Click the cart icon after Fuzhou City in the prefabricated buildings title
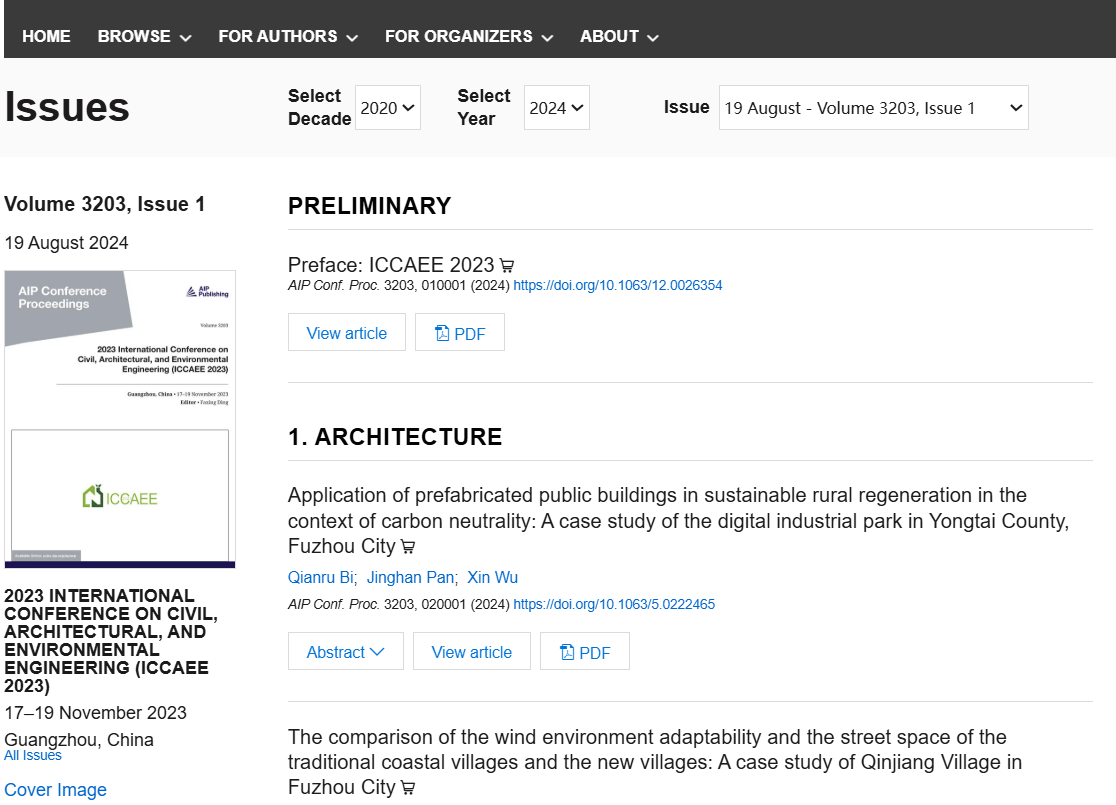Viewport: 1116px width, 805px height. [408, 547]
